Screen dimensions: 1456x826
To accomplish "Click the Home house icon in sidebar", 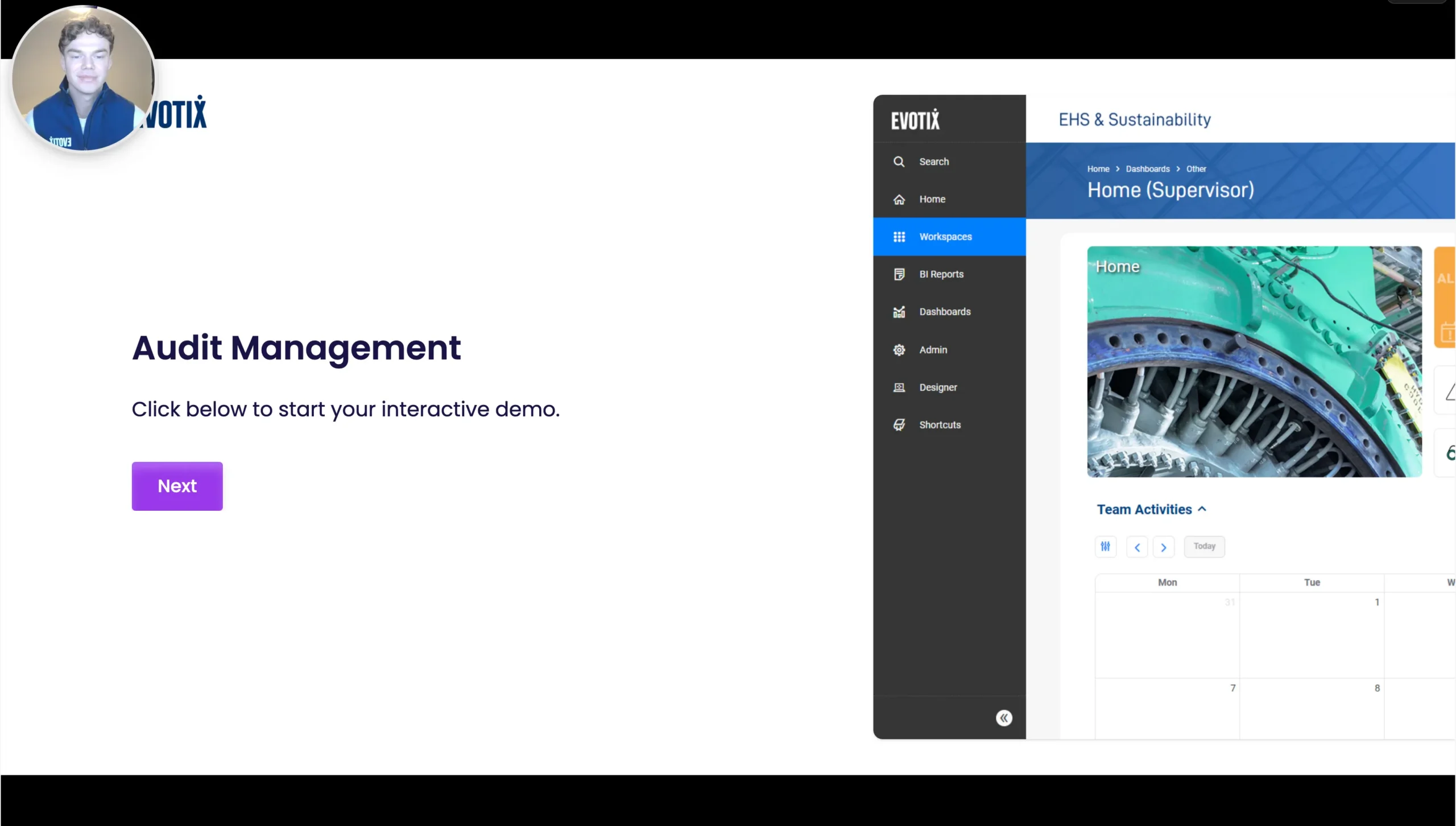I will [899, 199].
